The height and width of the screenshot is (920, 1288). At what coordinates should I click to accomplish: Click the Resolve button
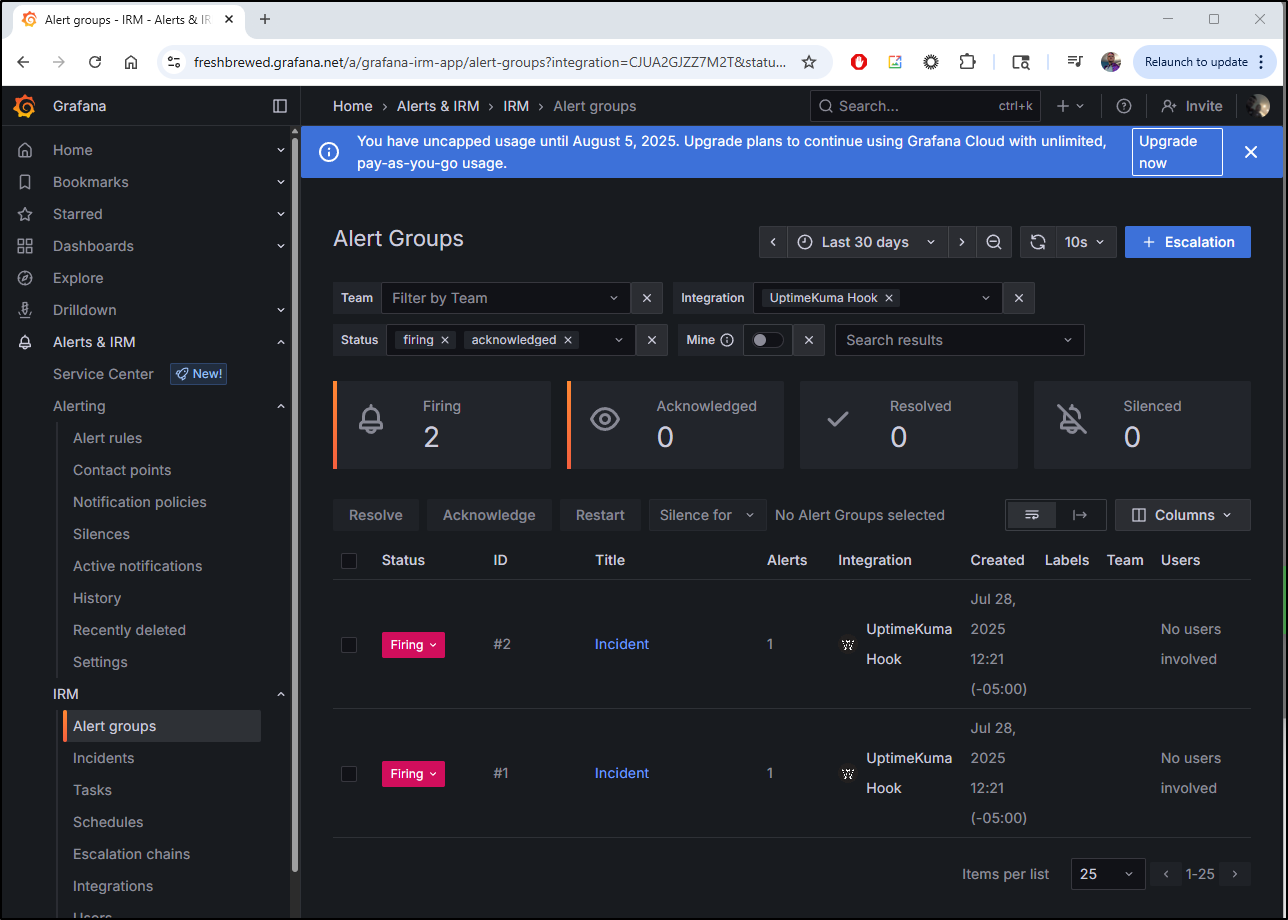376,515
